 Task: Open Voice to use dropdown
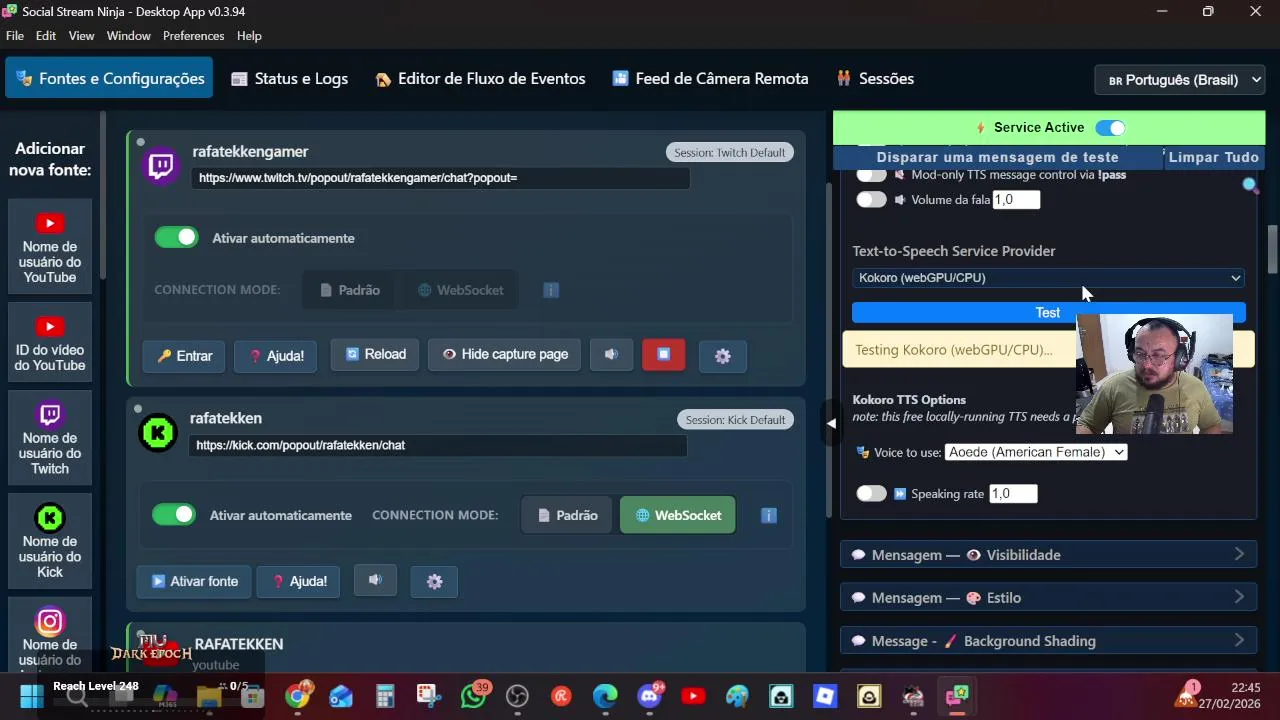(1036, 452)
